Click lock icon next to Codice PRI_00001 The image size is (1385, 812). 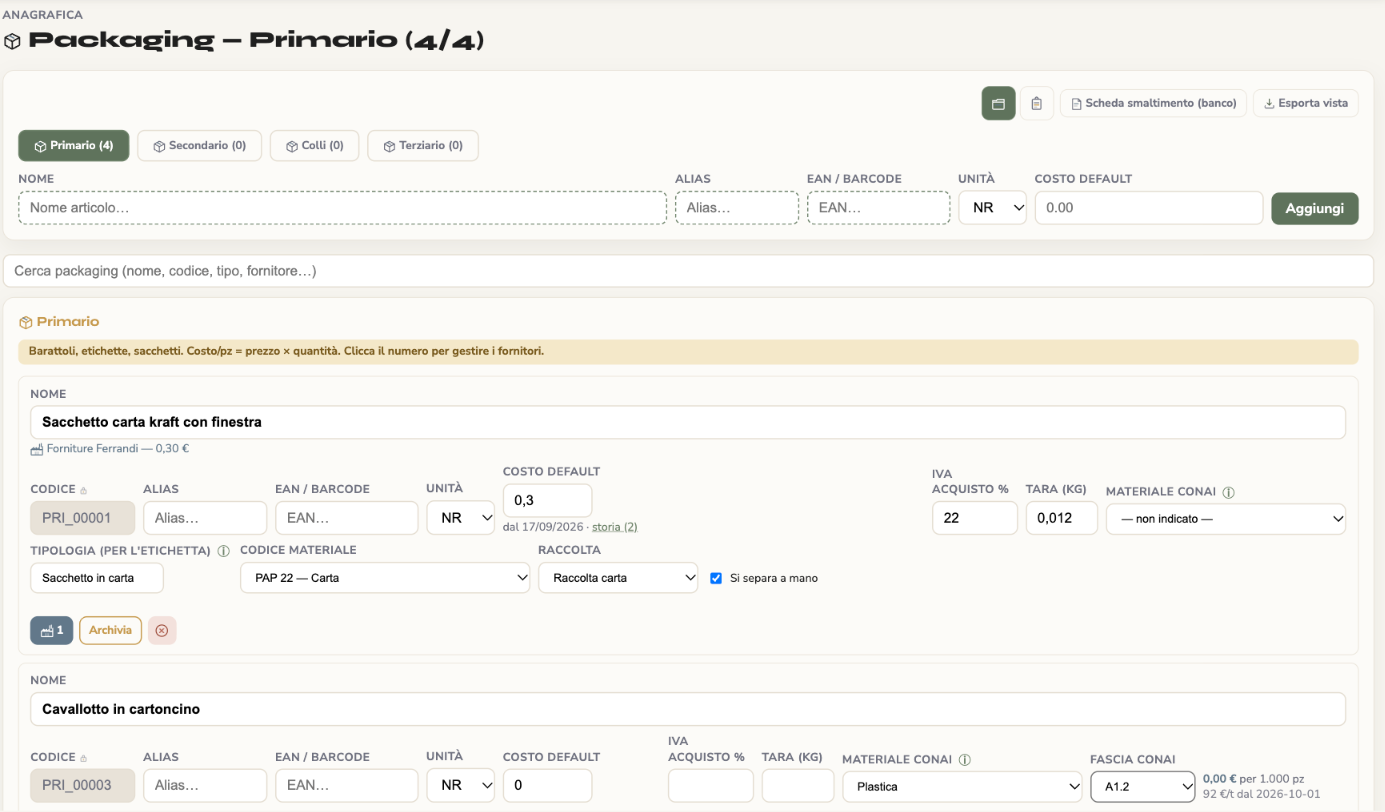[x=84, y=490]
